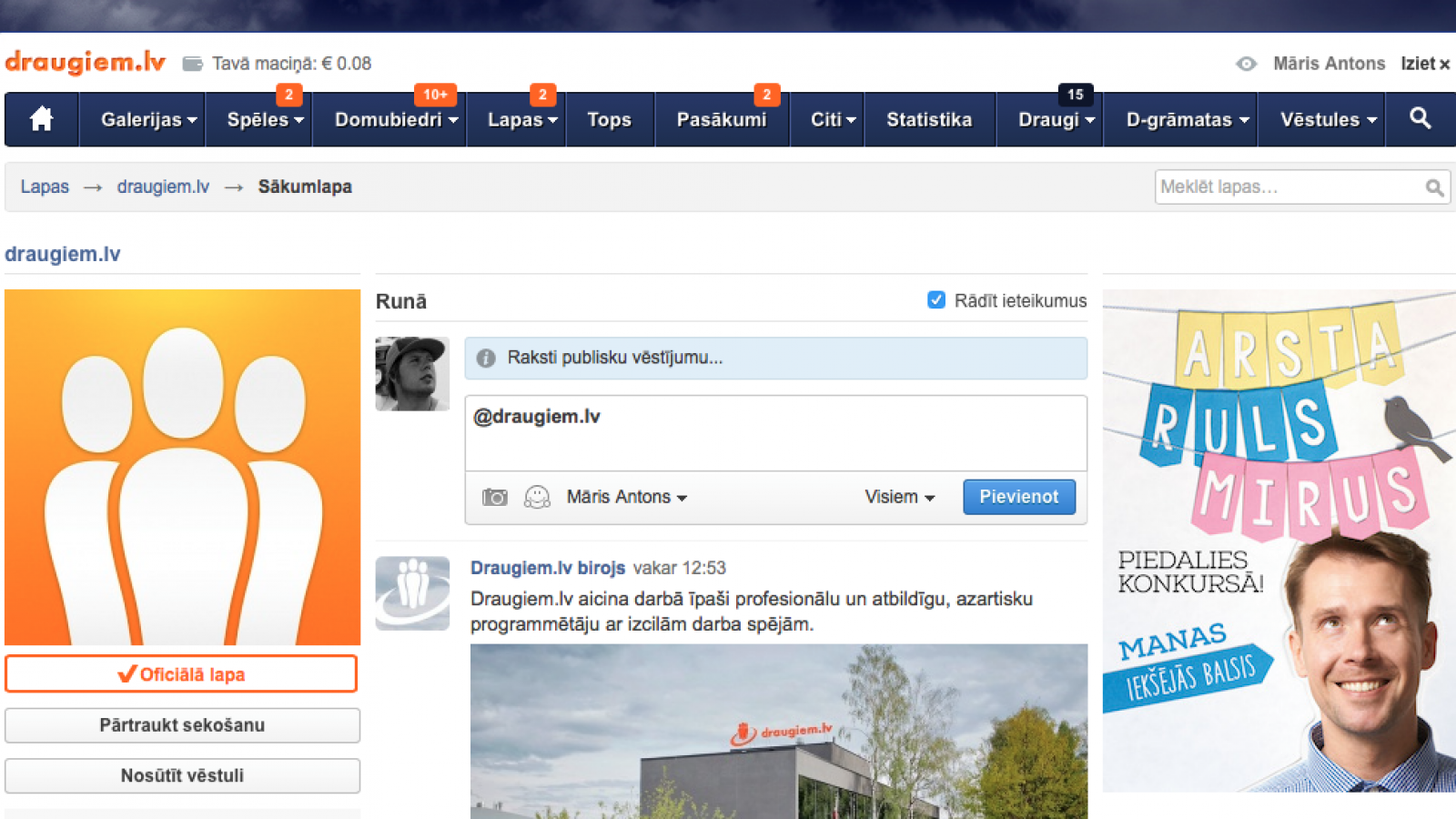Open the Ārsta Ruls Mīrus contest banner
Viewport: 1456px width, 819px height.
click(x=1279, y=541)
